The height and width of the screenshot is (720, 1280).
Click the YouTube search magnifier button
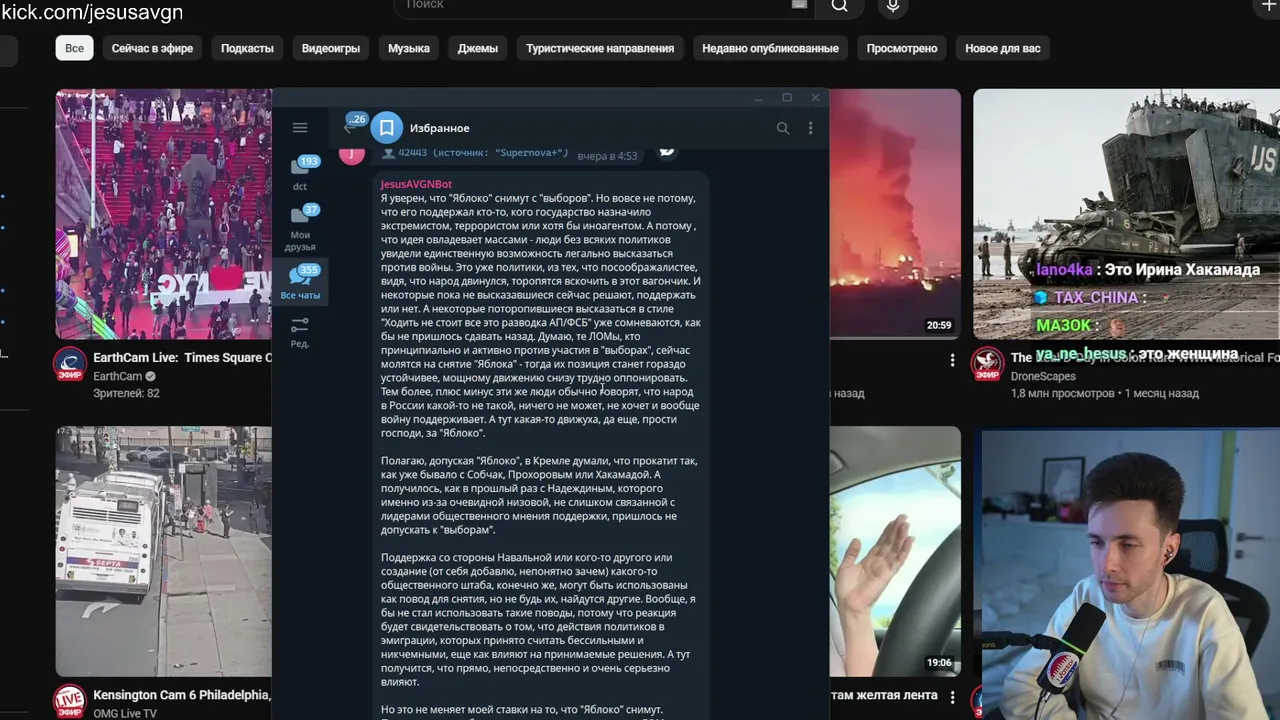coord(840,6)
